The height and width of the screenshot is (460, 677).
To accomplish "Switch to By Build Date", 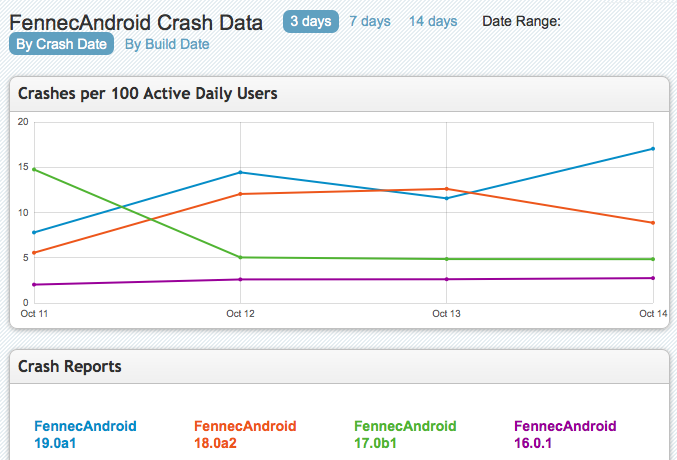I will point(167,44).
